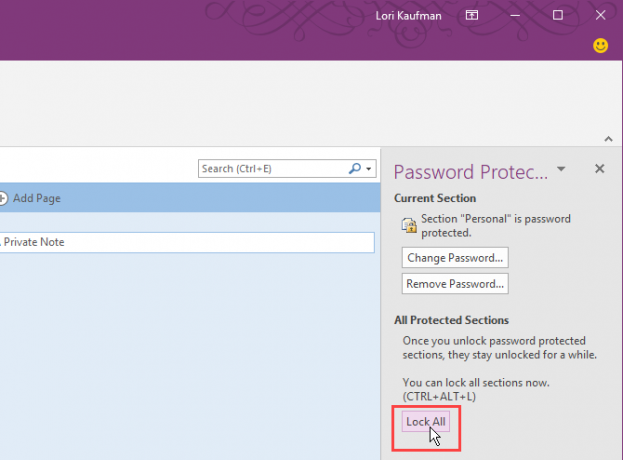Expand the search scope dropdown arrow
Screen dimensions: 623x460
369,169
